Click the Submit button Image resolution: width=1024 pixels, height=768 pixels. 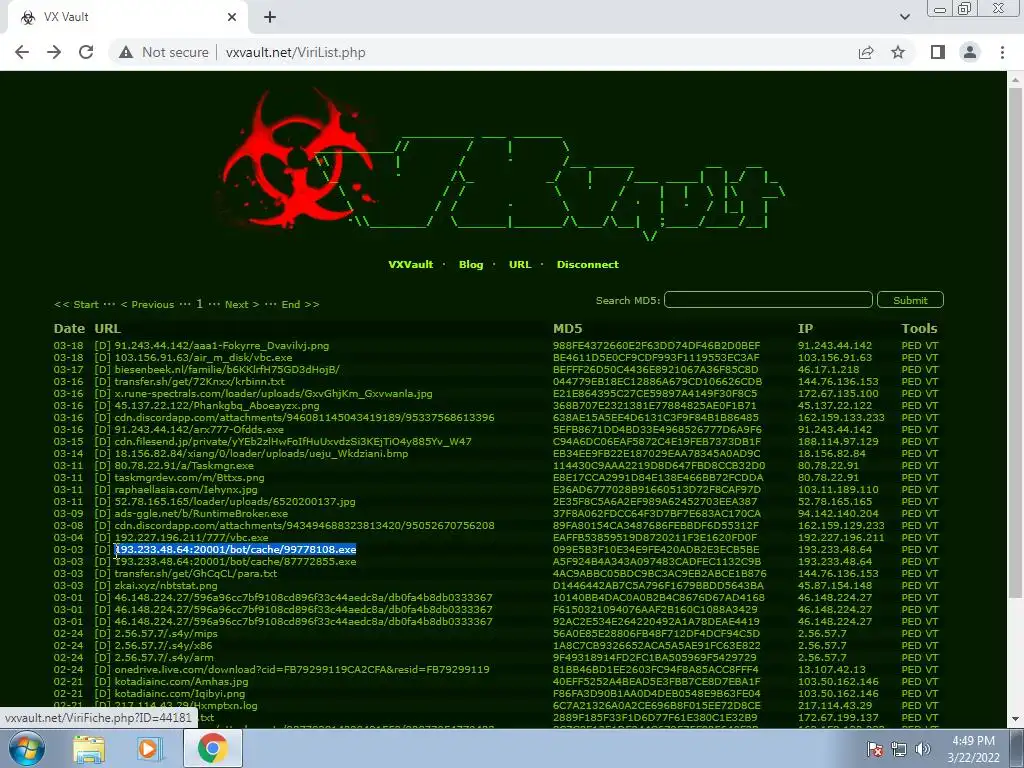coord(910,300)
